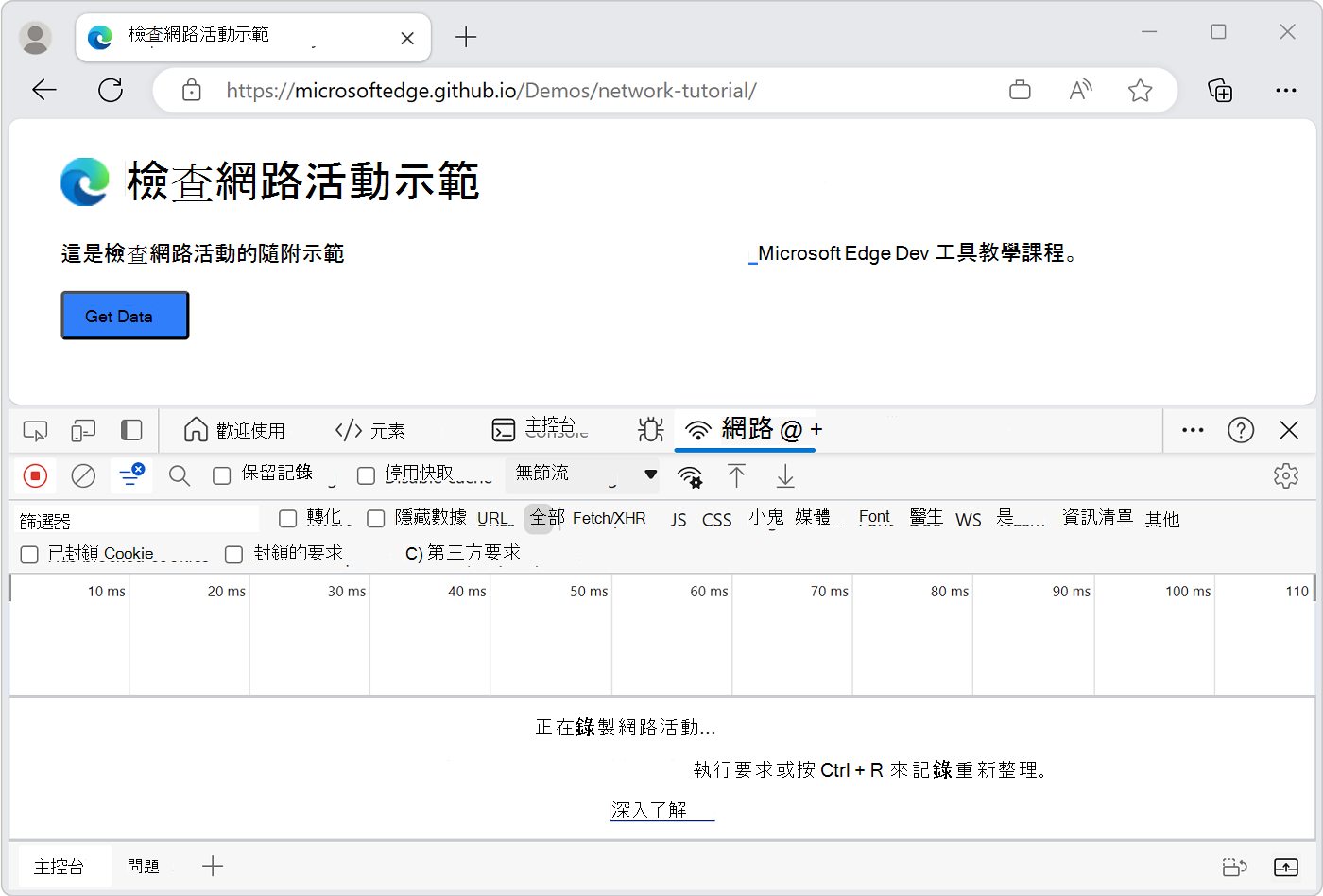This screenshot has height=896, width=1323.
Task: Open the Network panel settings gear
Action: tap(1286, 475)
